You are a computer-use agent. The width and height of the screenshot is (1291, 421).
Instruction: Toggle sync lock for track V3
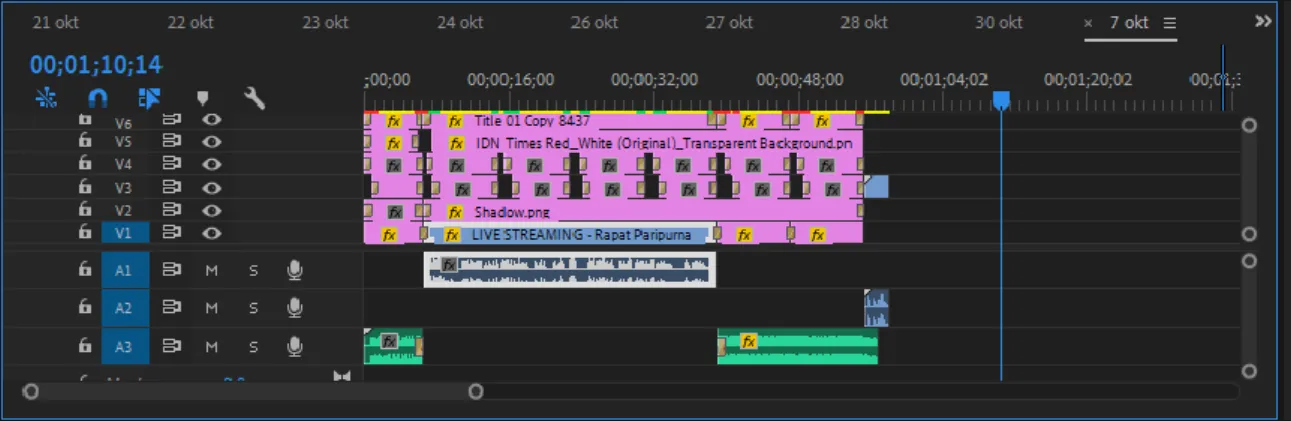tap(172, 187)
